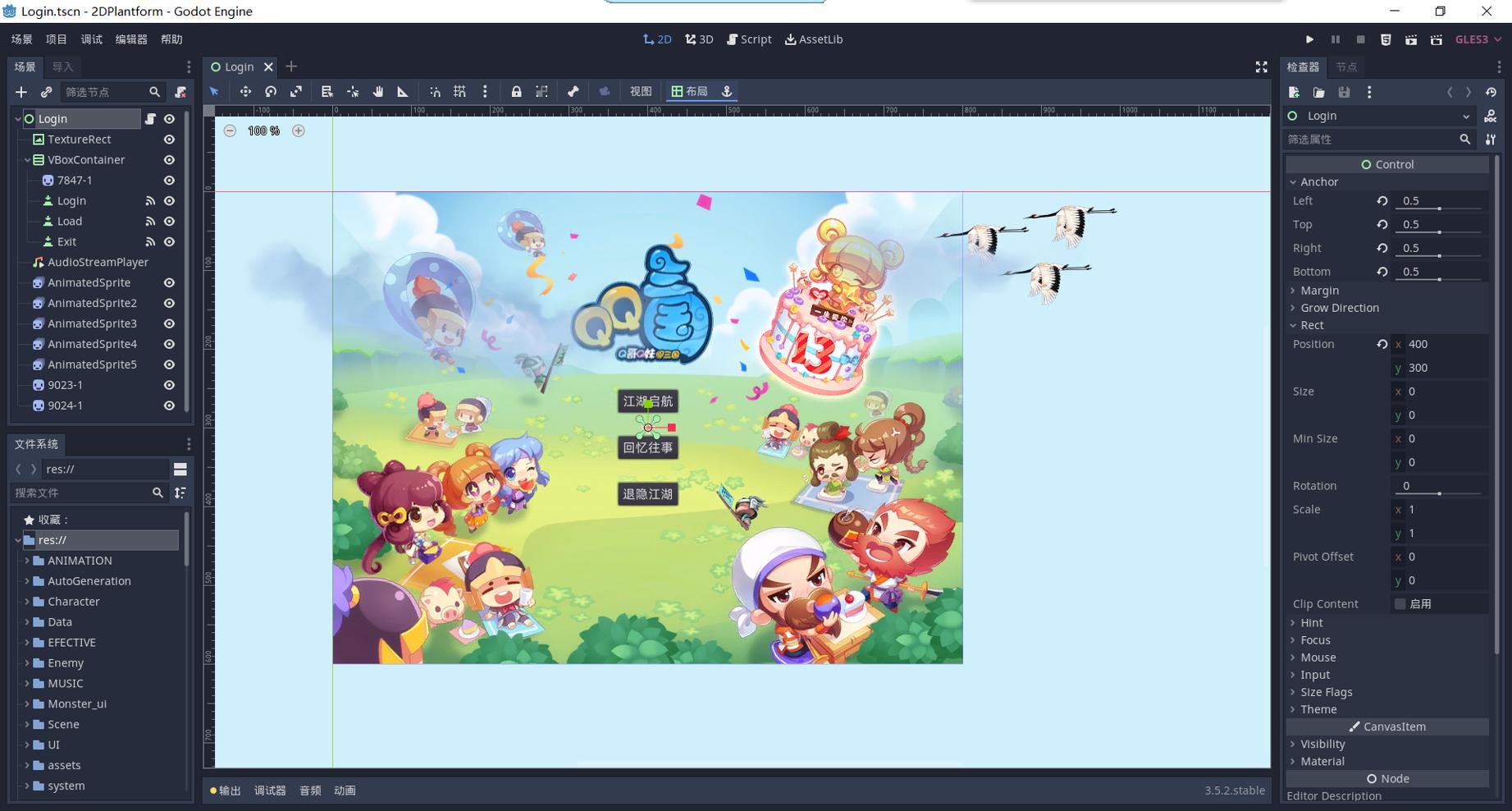
Task: Open the 输出 (Output) bottom panel
Action: [226, 790]
